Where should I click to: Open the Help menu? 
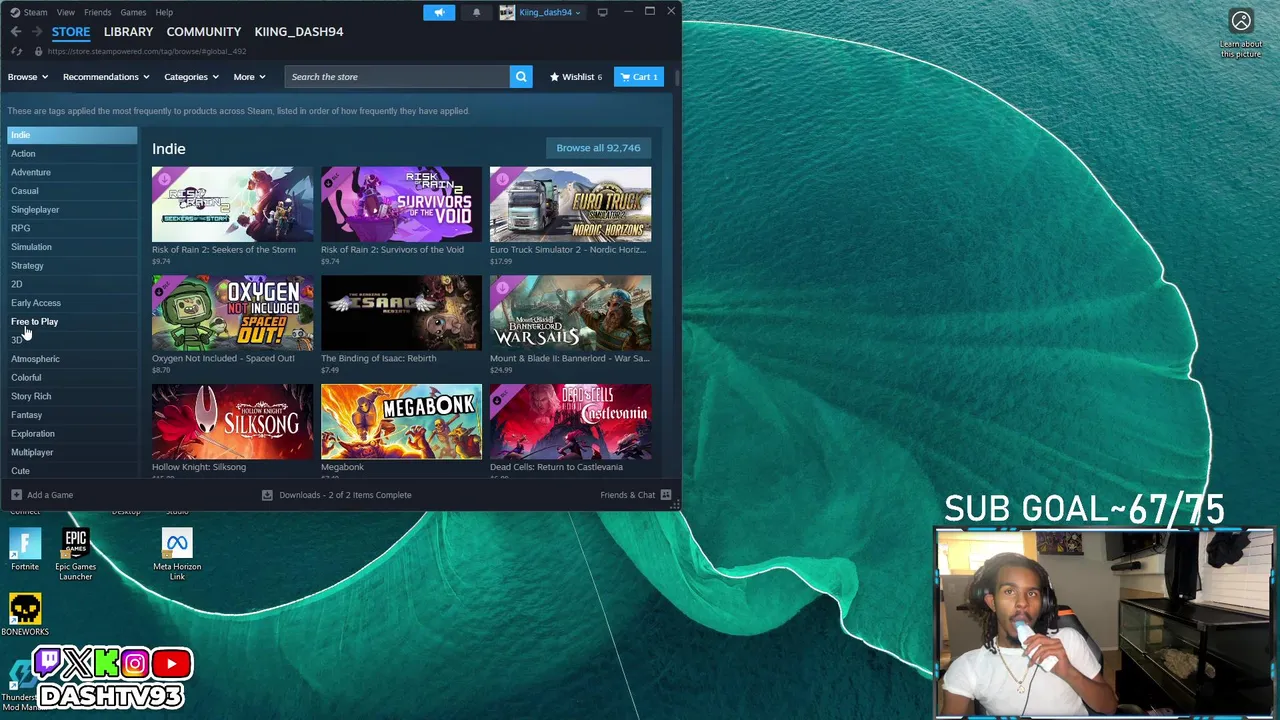click(164, 12)
